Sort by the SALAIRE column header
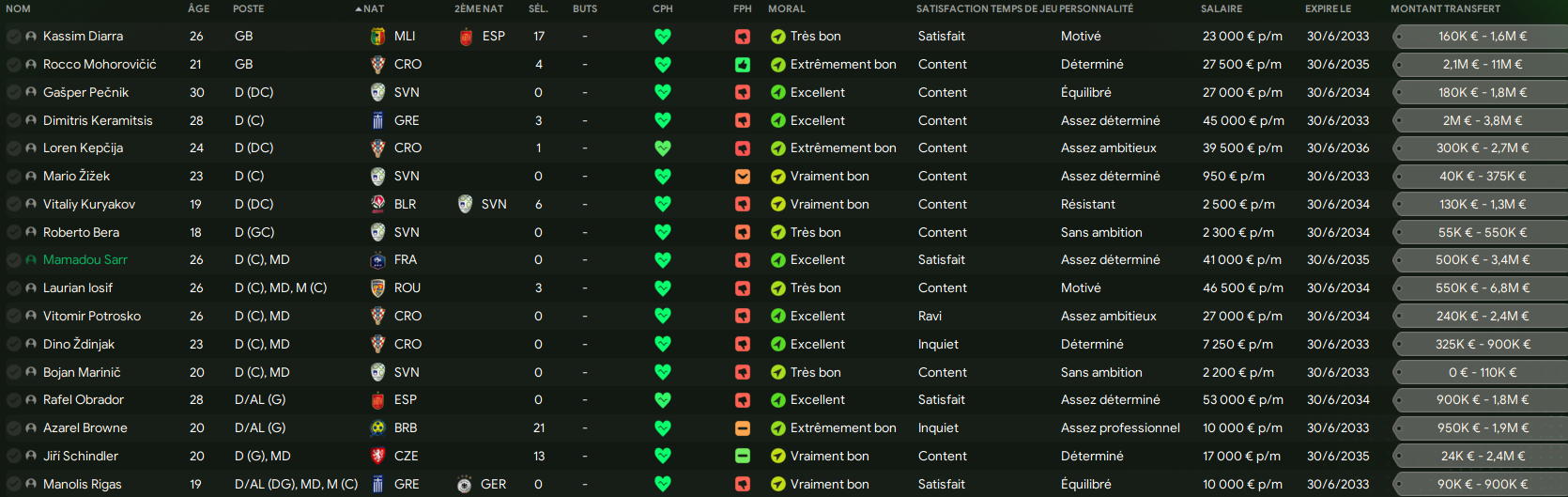Viewport: 1568px width, 497px height. point(1222,8)
